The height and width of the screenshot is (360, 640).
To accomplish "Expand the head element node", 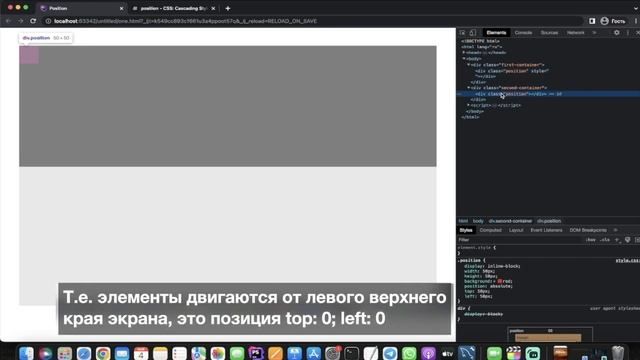I will click(464, 53).
